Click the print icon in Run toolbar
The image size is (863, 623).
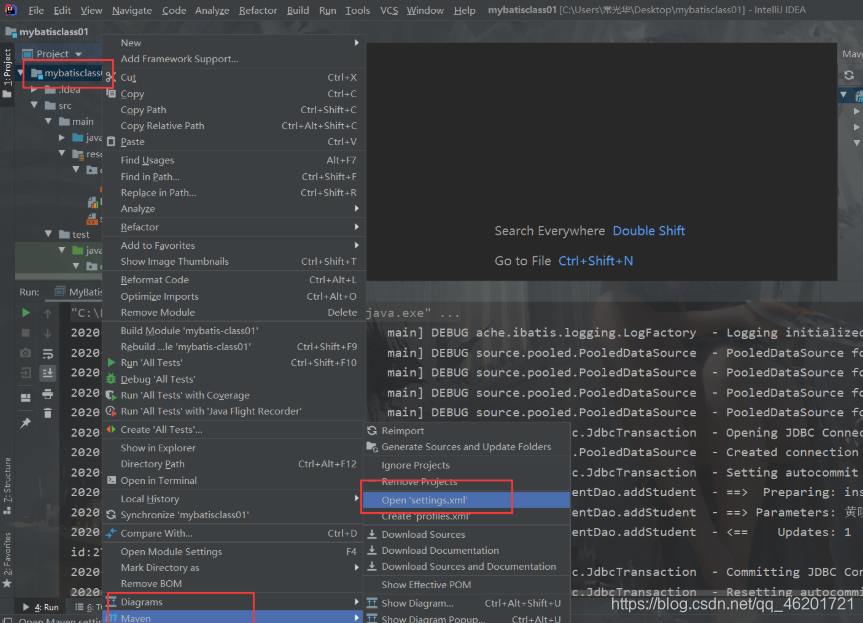coord(48,394)
